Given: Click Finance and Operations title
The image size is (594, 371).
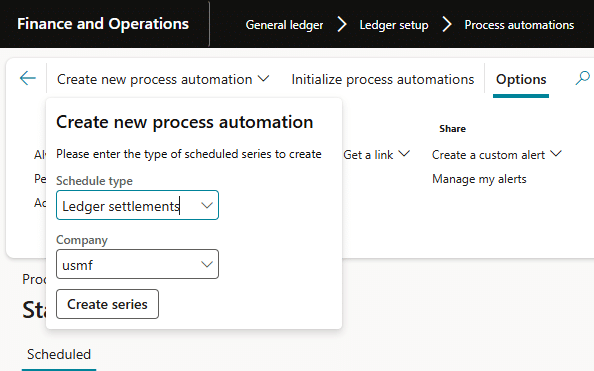Looking at the screenshot, I should click(103, 24).
